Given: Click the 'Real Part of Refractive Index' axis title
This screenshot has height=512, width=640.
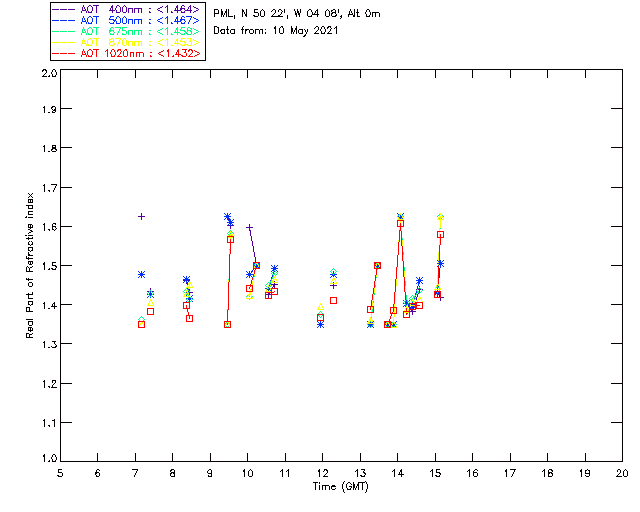Looking at the screenshot, I should click(x=31, y=264).
